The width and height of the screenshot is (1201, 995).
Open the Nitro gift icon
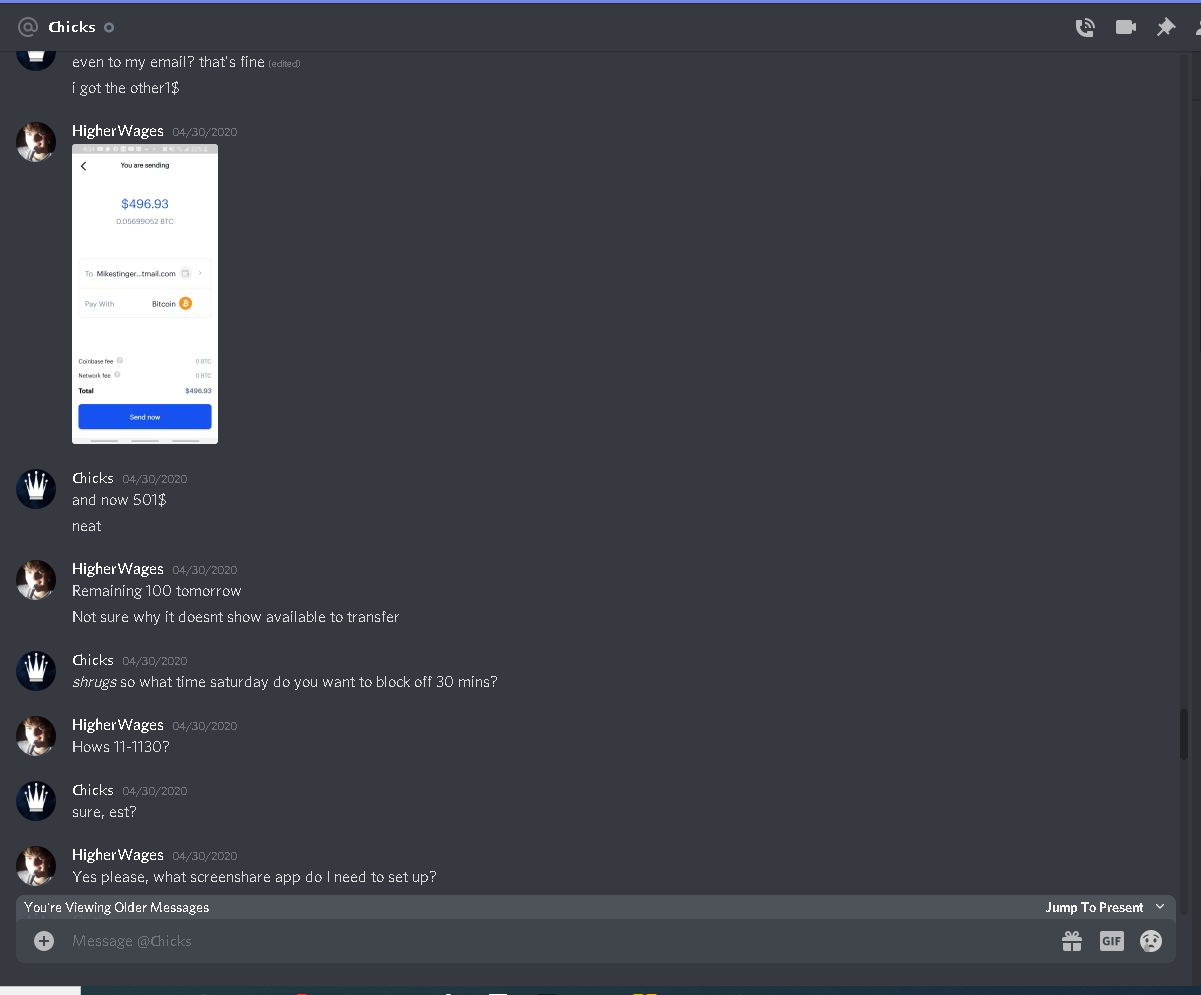[x=1072, y=941]
